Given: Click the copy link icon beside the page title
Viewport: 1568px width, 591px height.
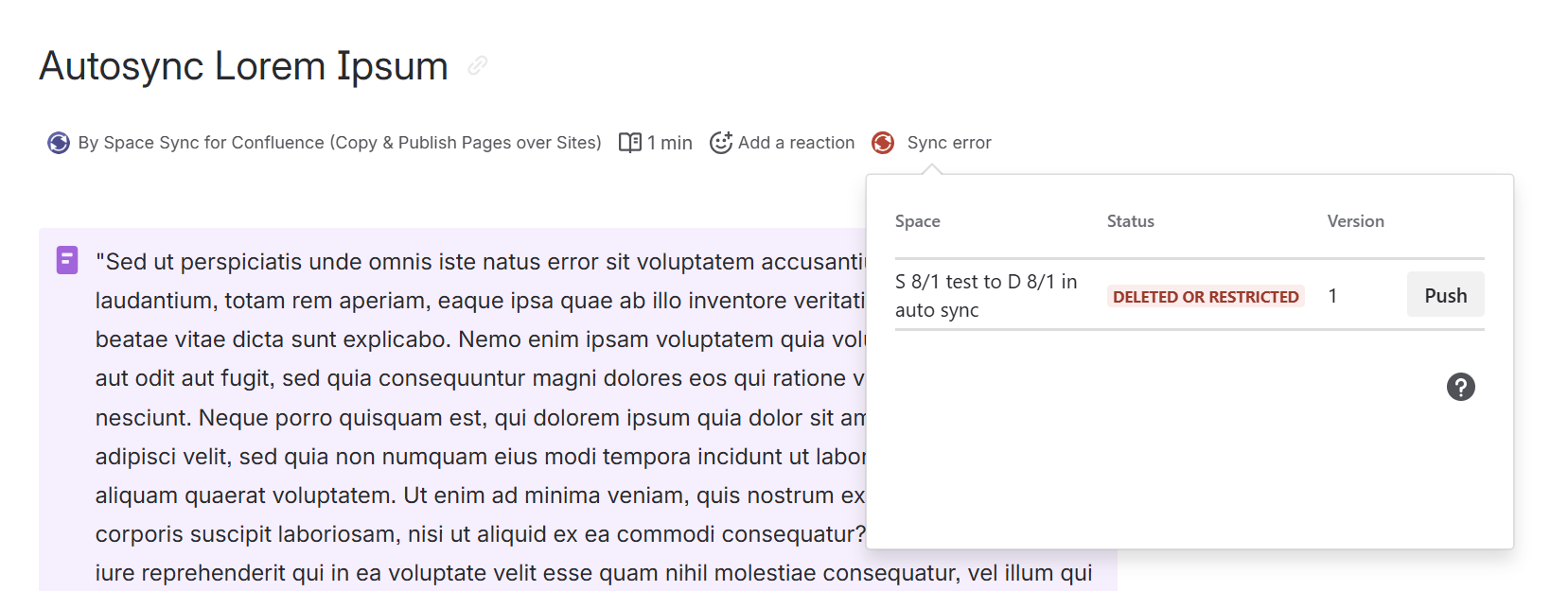Looking at the screenshot, I should pos(478,65).
